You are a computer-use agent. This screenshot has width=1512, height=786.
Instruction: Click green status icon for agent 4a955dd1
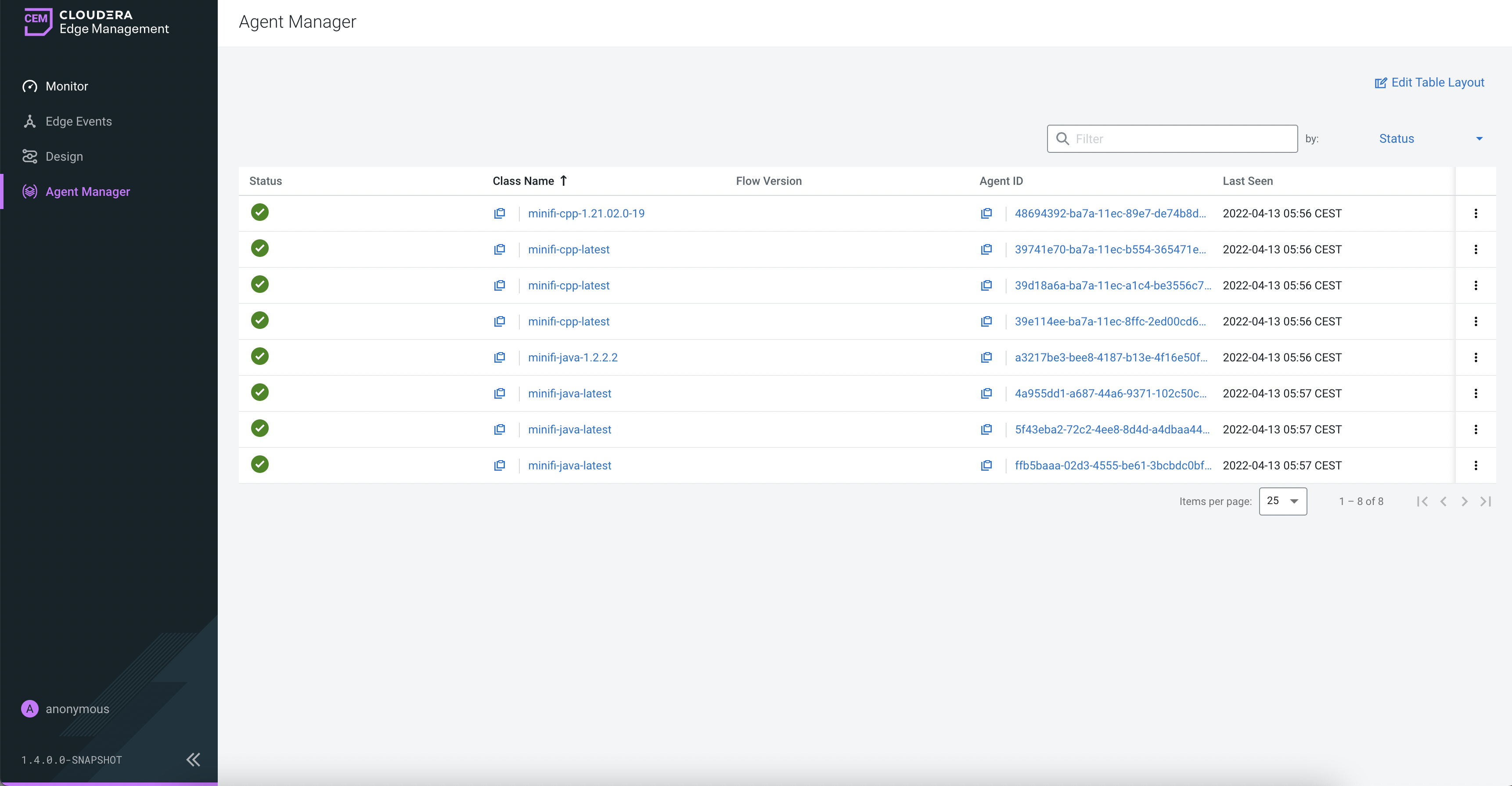click(259, 393)
